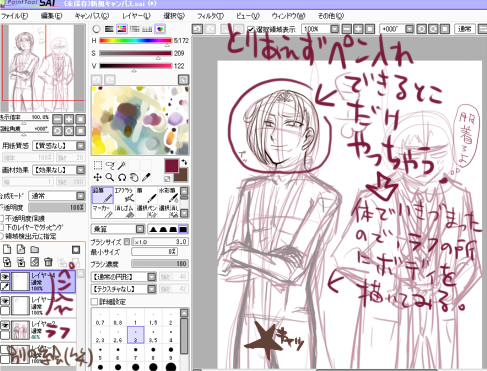
Task: Click zoom-in plus button in navigator panel
Action: pos(69,119)
